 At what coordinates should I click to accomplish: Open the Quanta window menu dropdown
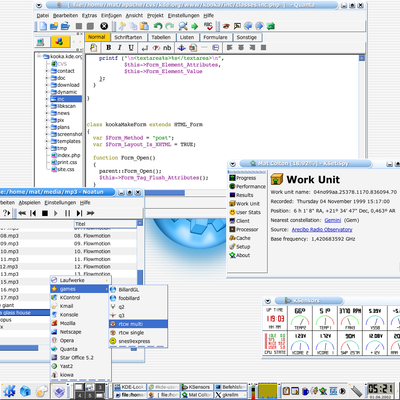pyautogui.click(x=39, y=6)
